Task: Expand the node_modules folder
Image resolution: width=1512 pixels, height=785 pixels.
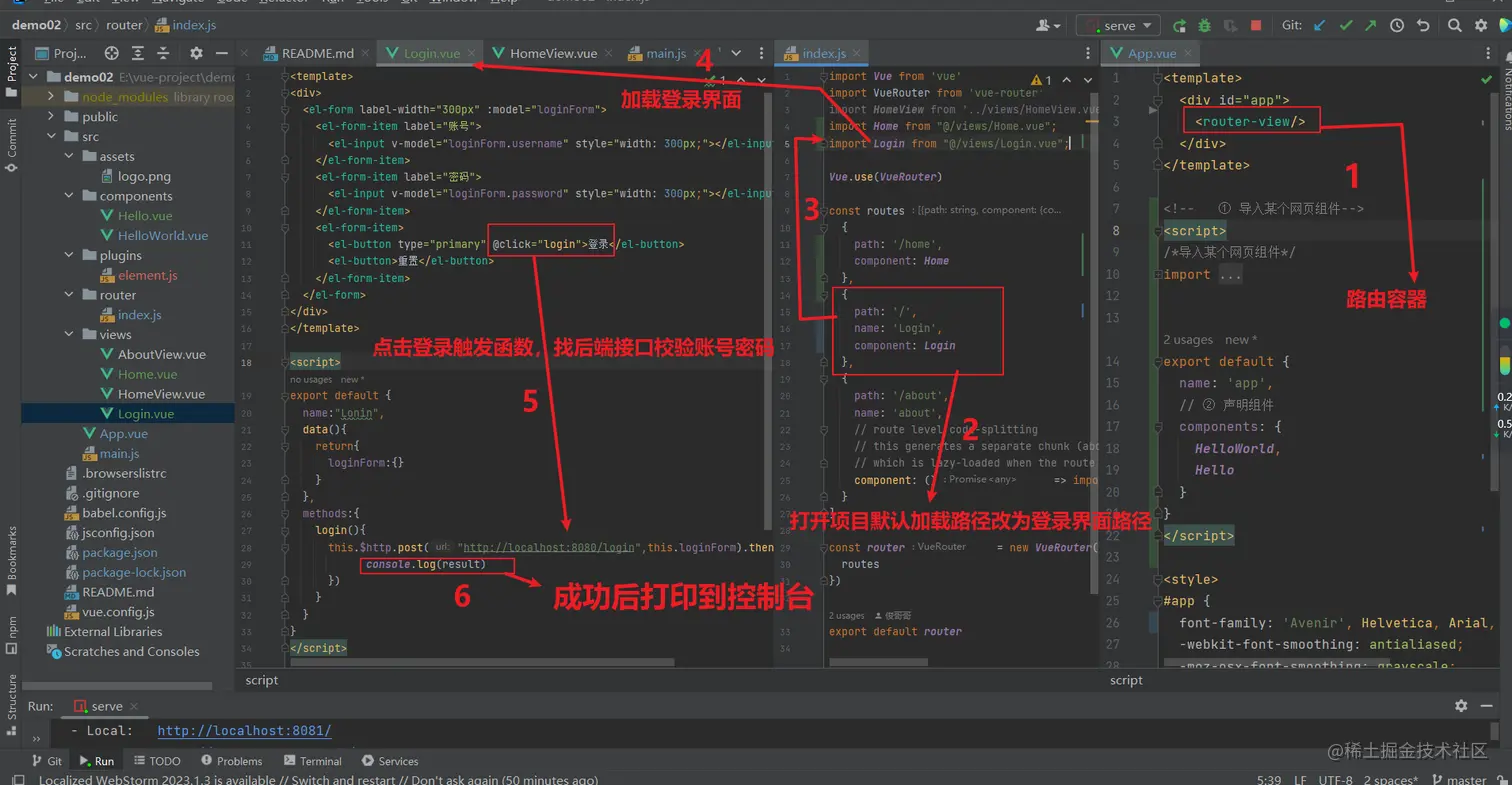Action: pos(50,97)
